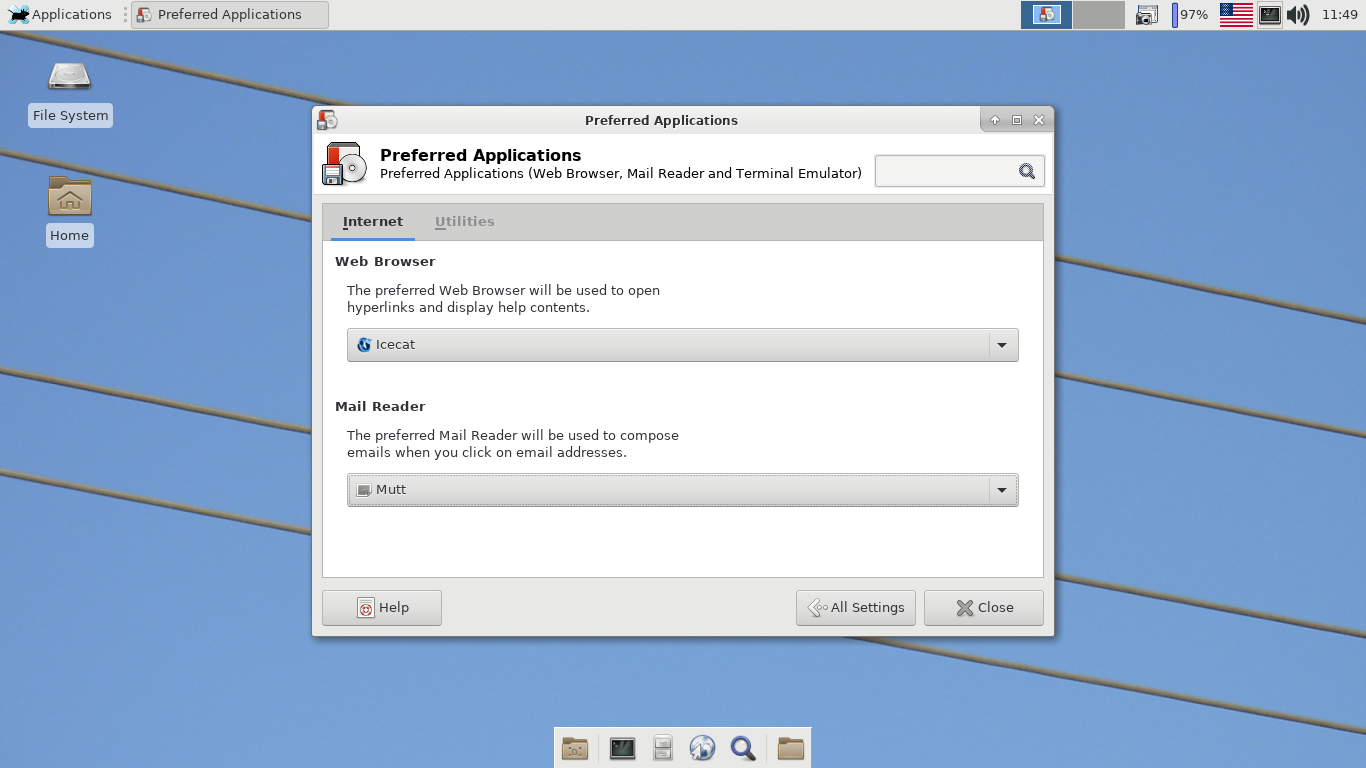
Task: Click the screenshot tray icon in the panel
Action: click(x=1147, y=15)
